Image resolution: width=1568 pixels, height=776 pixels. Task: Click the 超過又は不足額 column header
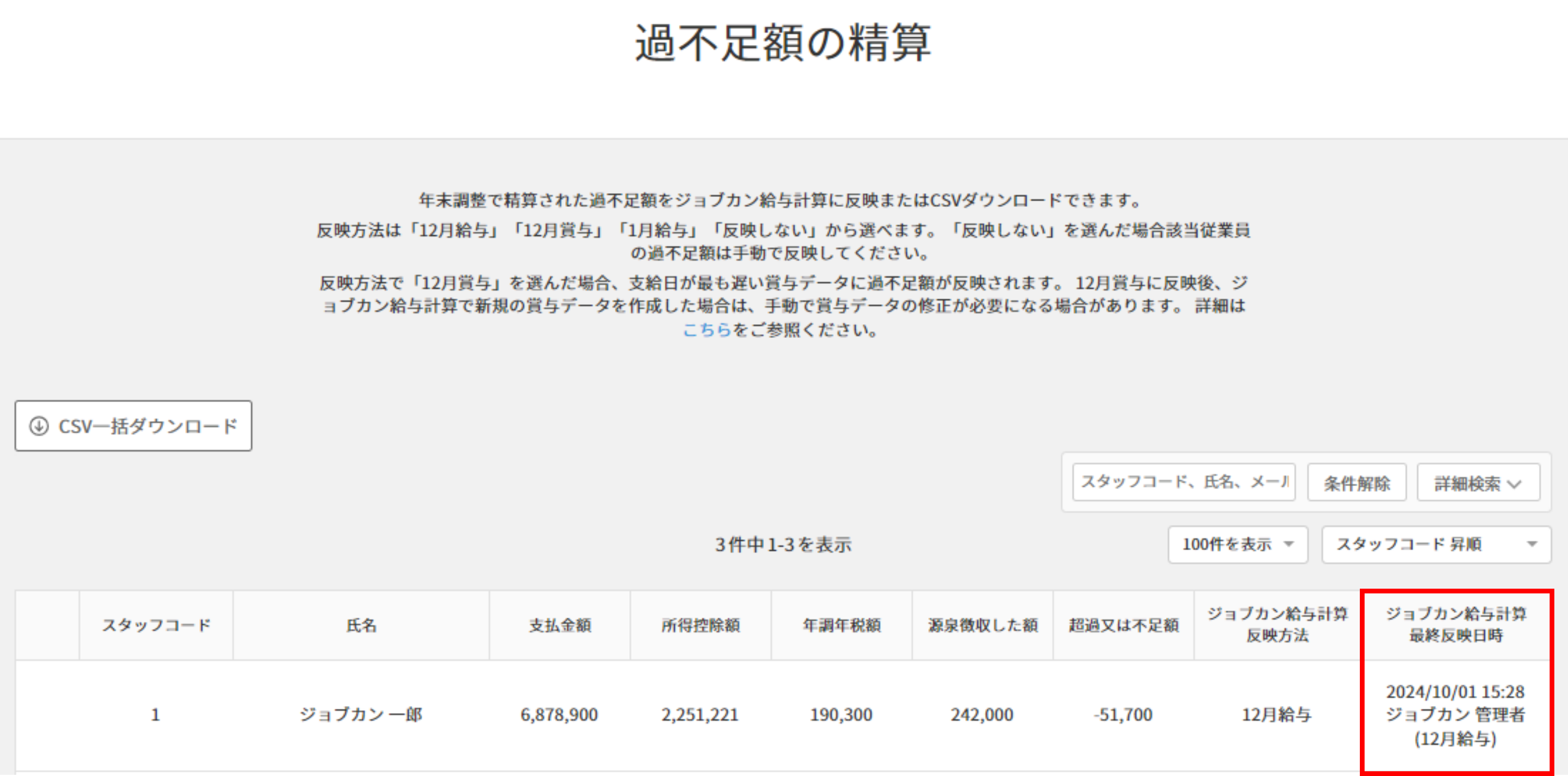(1124, 625)
